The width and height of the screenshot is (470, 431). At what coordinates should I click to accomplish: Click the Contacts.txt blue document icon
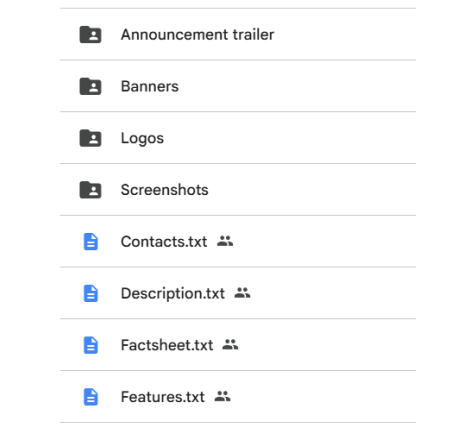(90, 242)
